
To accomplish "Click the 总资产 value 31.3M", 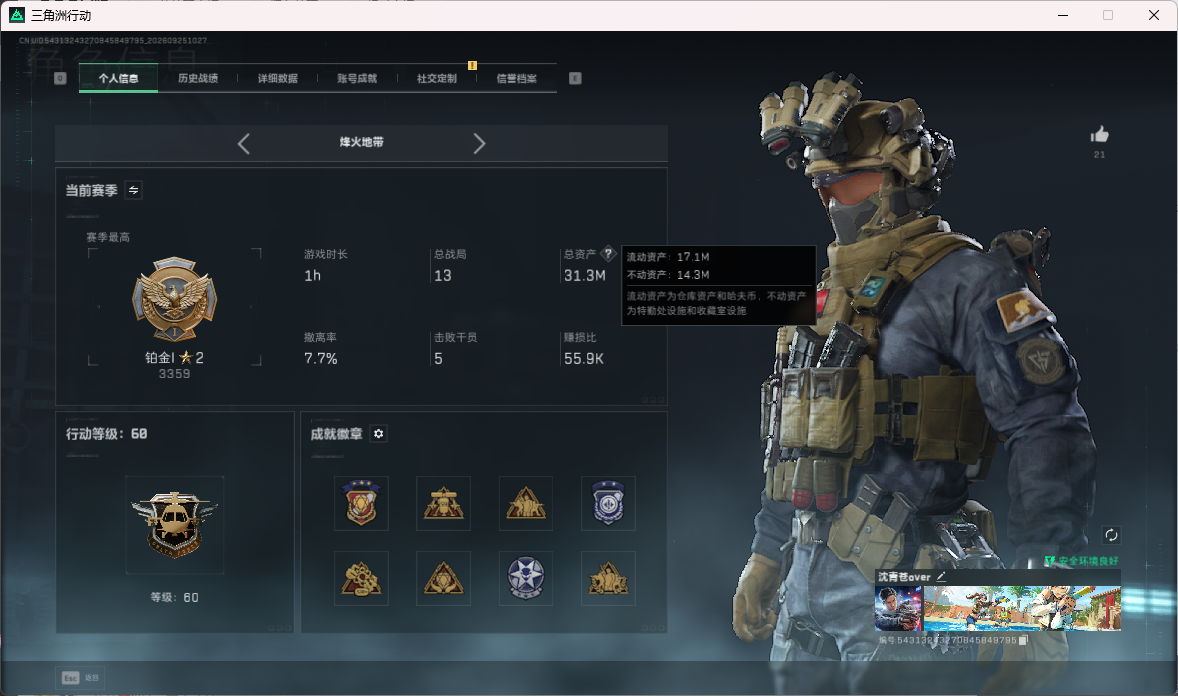I will (x=584, y=276).
